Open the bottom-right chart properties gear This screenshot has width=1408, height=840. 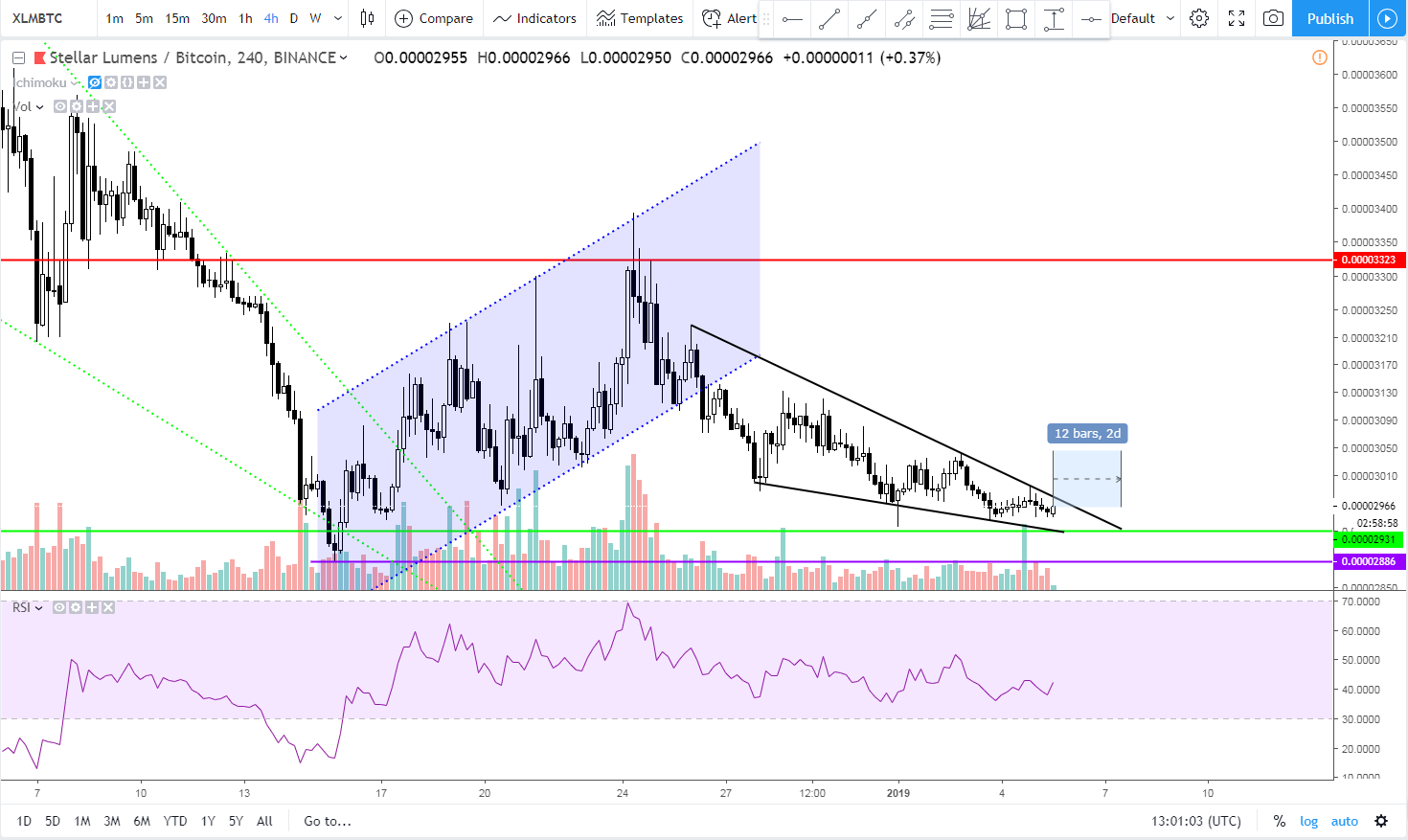[x=1381, y=821]
